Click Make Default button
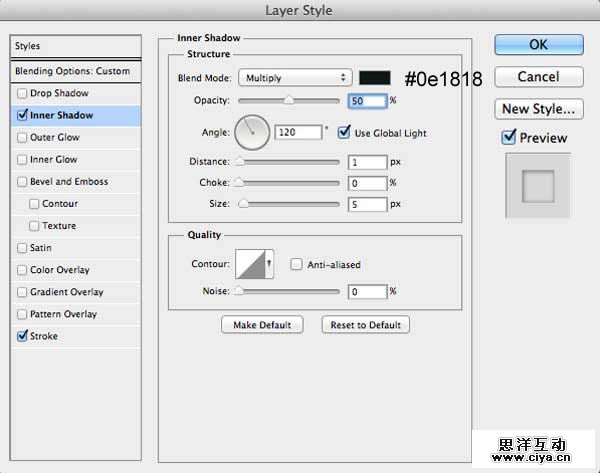 [262, 325]
